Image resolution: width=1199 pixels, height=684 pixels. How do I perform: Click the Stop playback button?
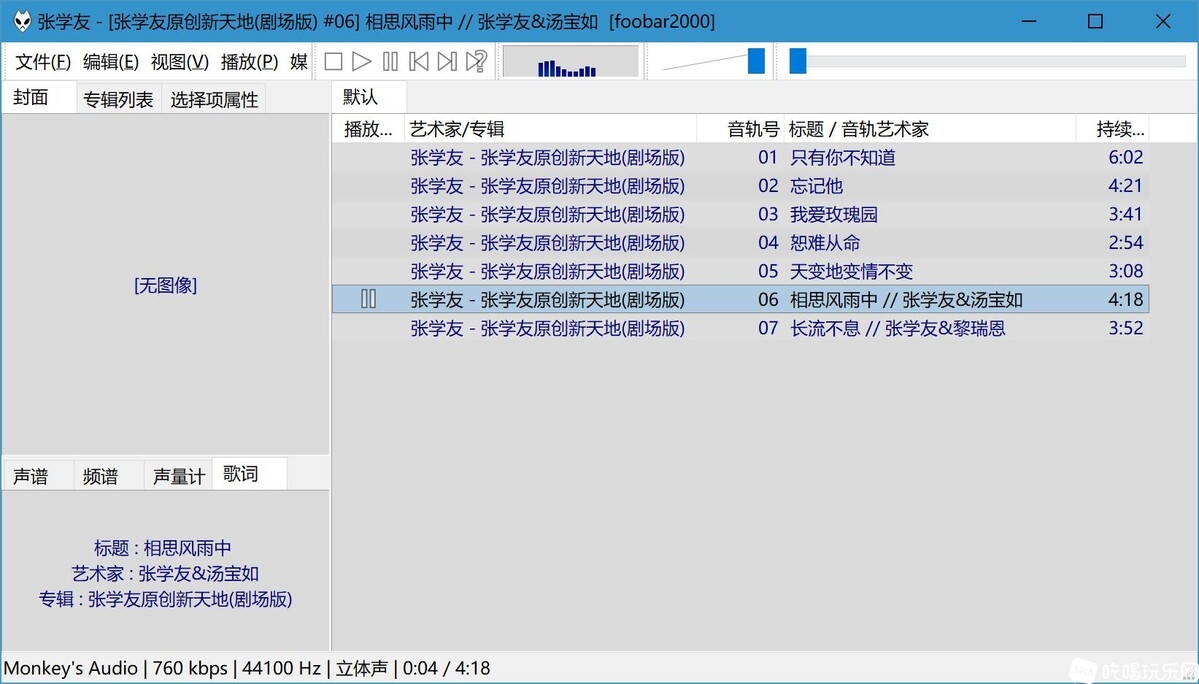[333, 61]
